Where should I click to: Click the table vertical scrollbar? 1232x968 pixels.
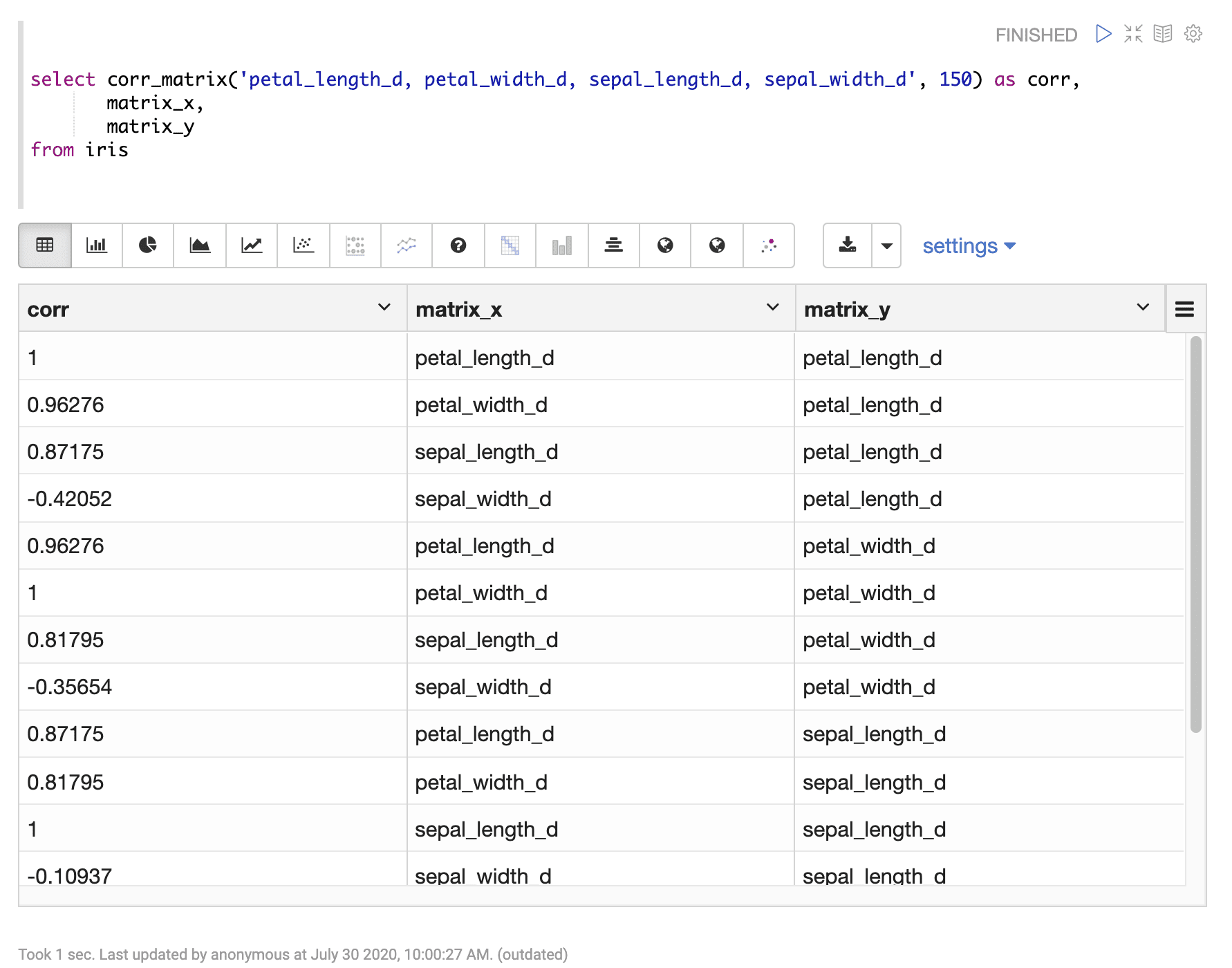point(1195,532)
